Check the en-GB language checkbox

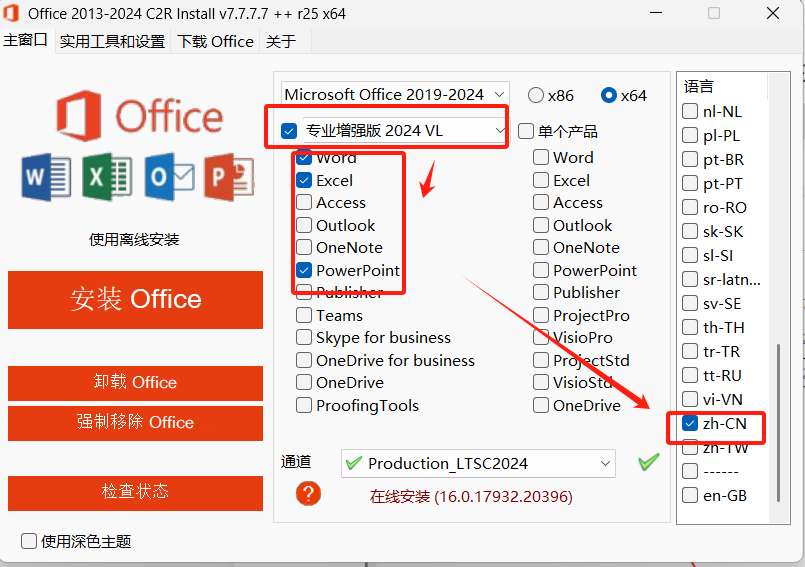(689, 496)
